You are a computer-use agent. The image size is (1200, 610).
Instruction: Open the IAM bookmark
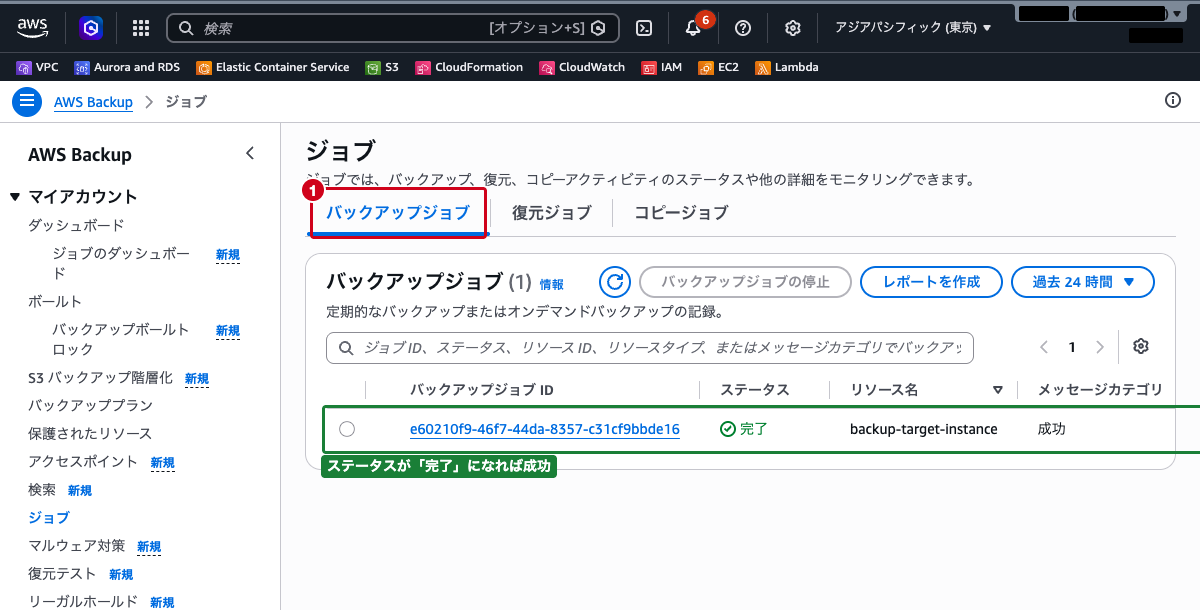click(662, 67)
